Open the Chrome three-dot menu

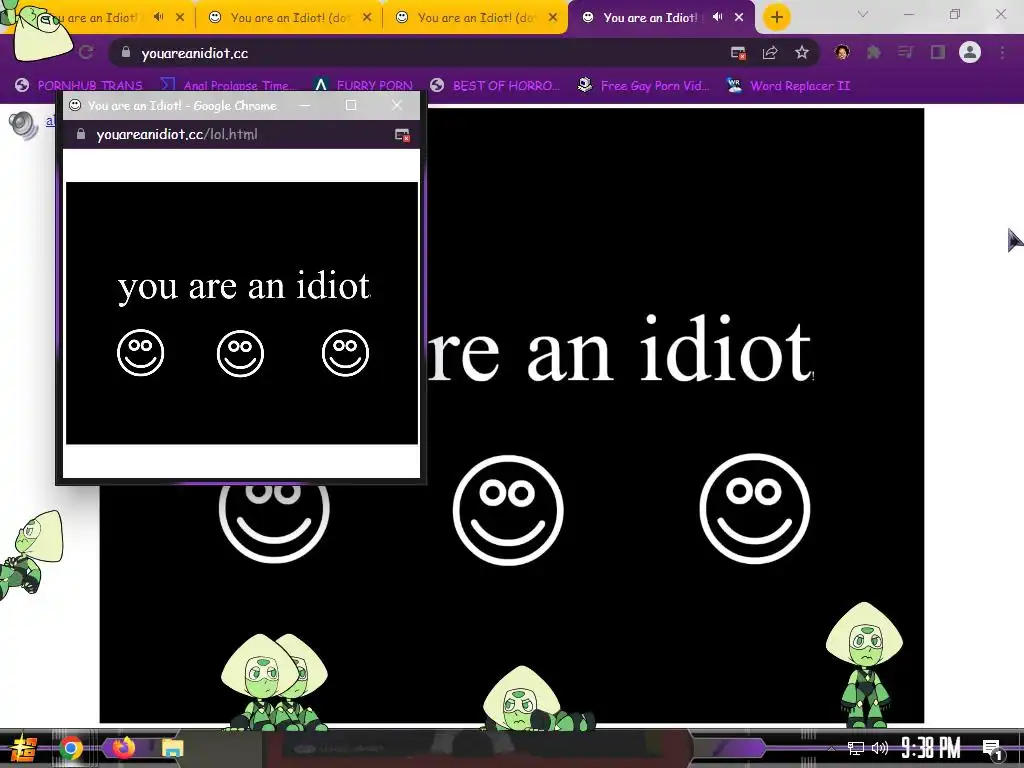[x=1002, y=52]
